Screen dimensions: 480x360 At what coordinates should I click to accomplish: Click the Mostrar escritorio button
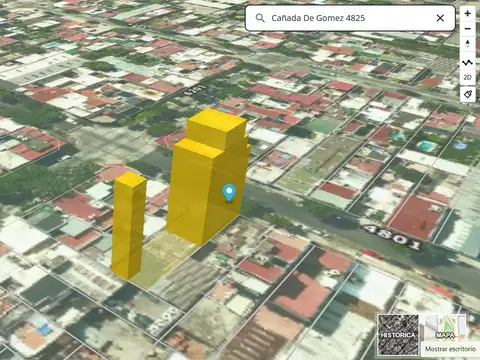[x=450, y=349]
